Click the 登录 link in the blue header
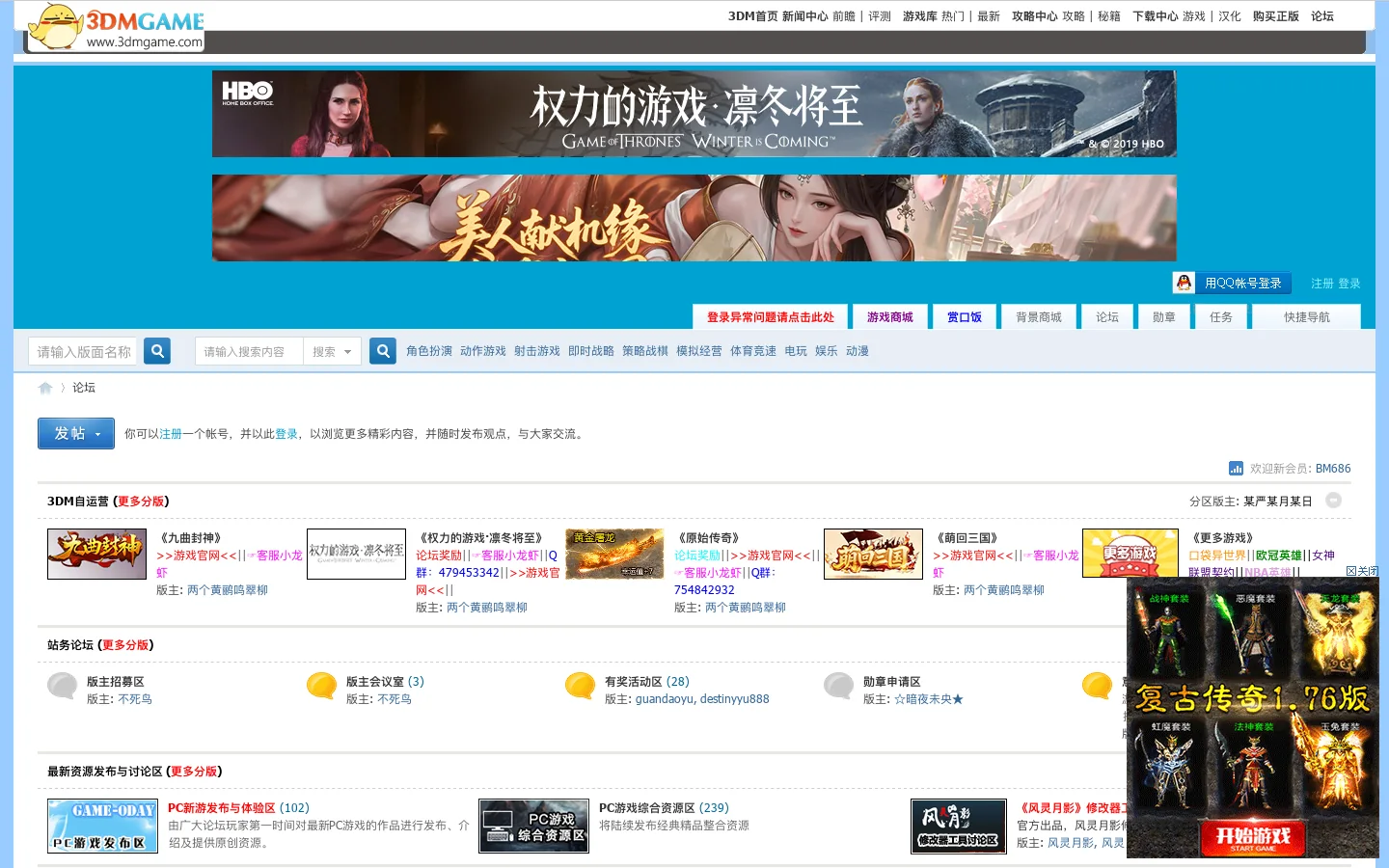Image resolution: width=1389 pixels, height=868 pixels. click(x=1348, y=284)
